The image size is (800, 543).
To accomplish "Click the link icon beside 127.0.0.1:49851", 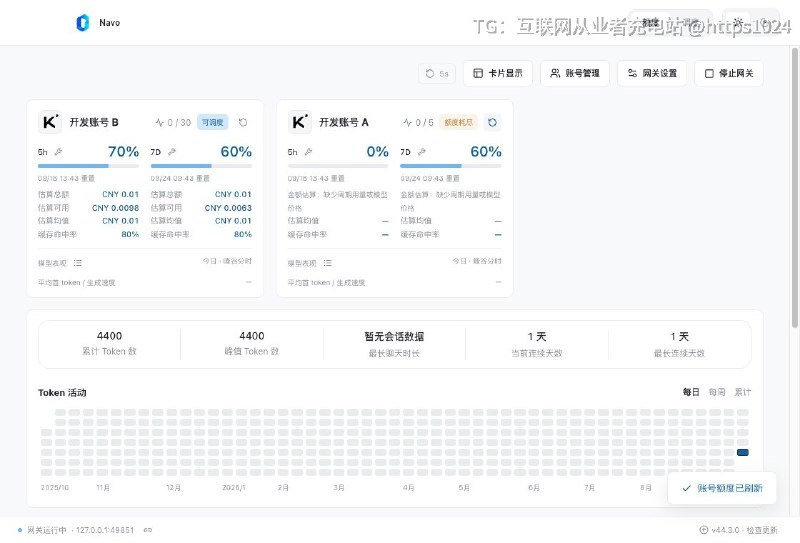I will (x=147, y=530).
